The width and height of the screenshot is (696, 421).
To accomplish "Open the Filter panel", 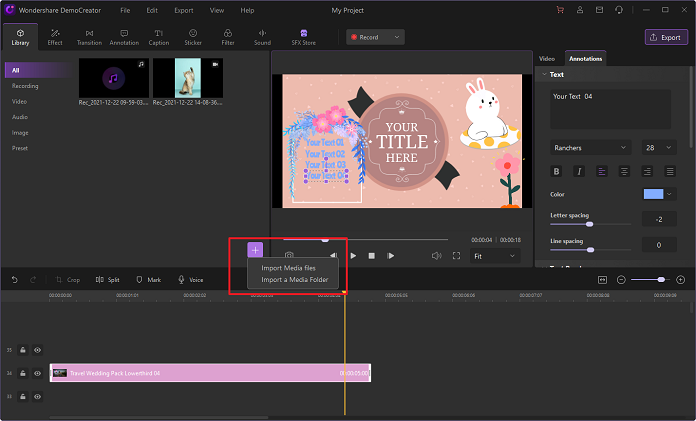I will coord(228,37).
